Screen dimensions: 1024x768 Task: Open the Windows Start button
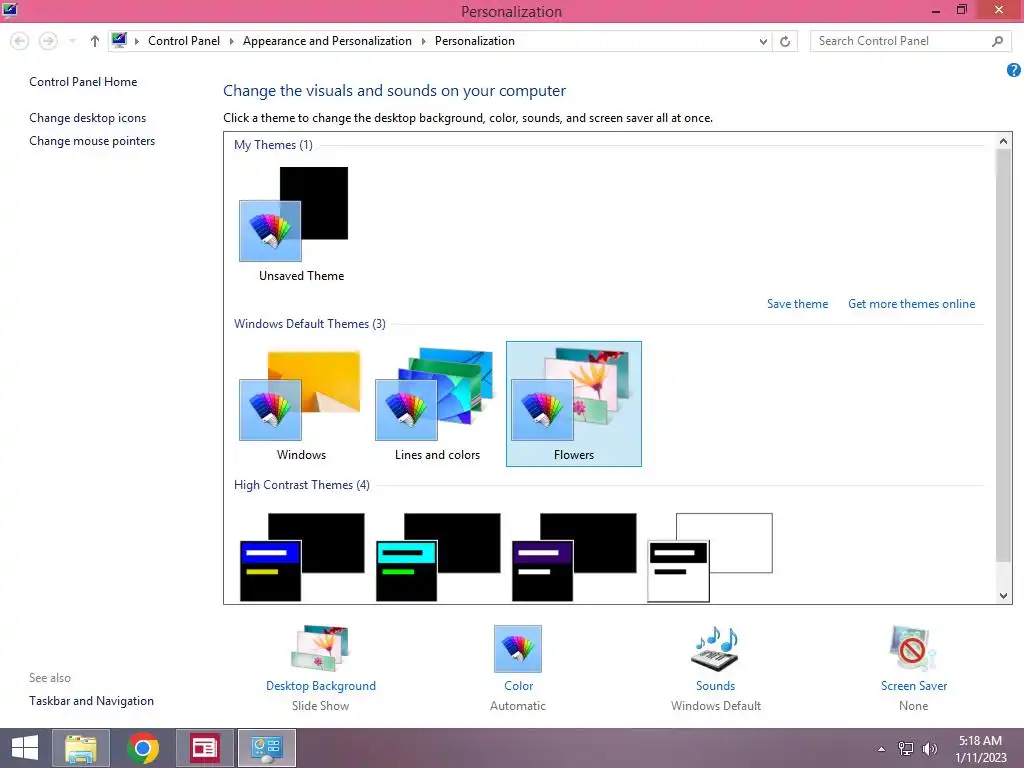[x=25, y=748]
